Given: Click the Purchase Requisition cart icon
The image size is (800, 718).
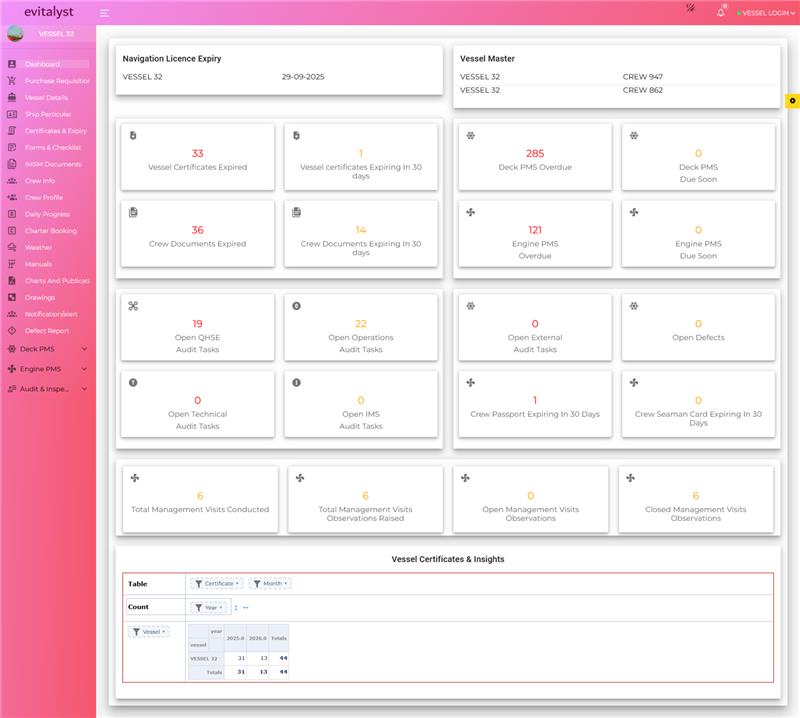Looking at the screenshot, I should [12, 81].
